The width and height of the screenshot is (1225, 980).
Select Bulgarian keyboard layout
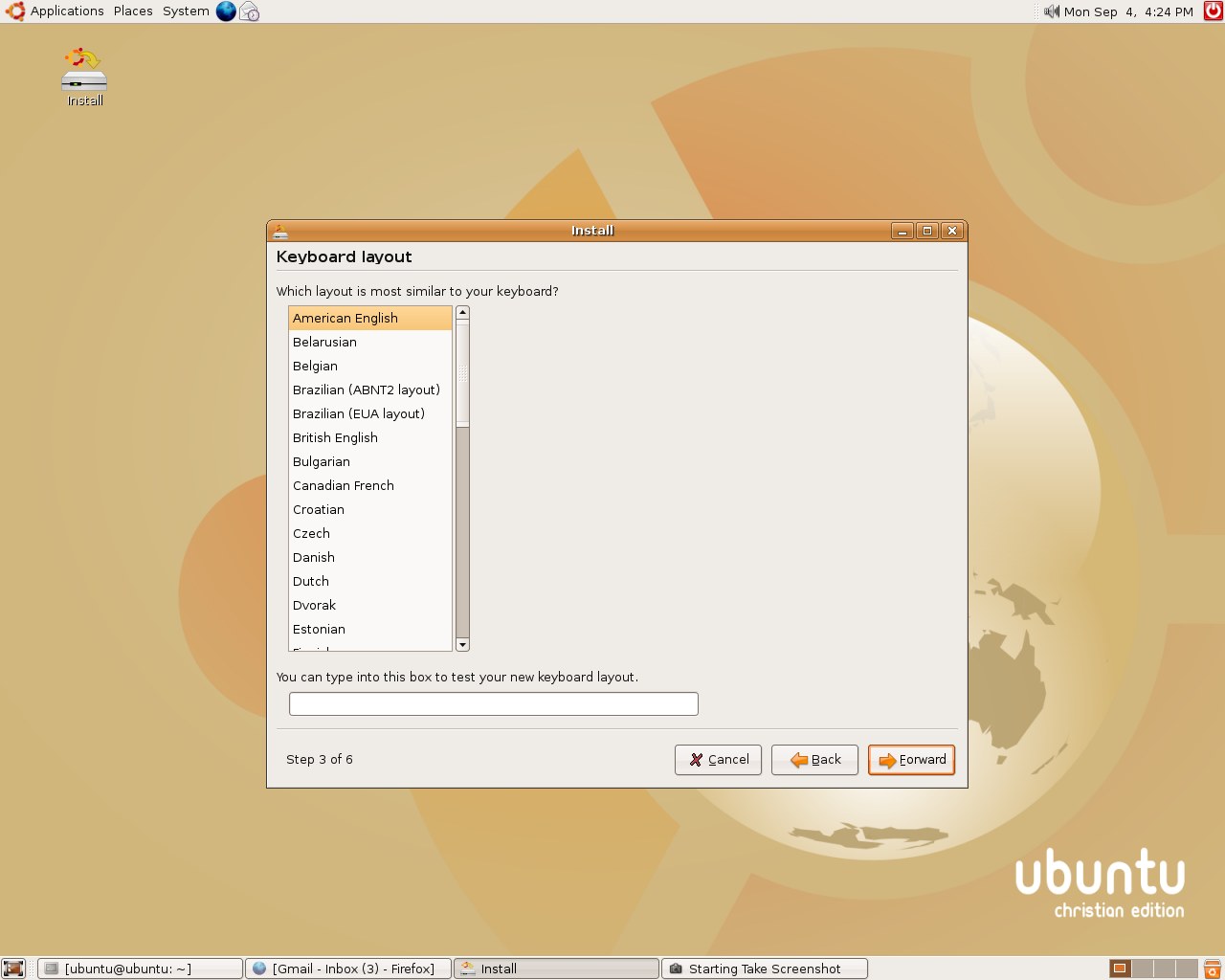[370, 461]
